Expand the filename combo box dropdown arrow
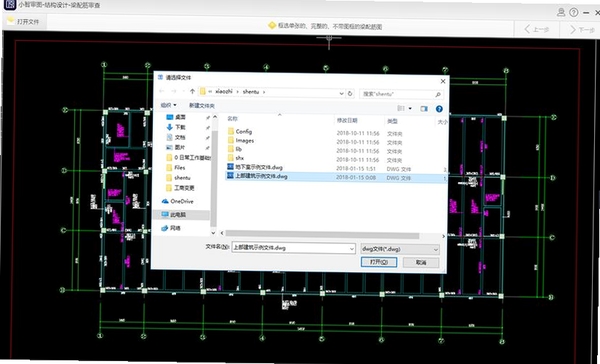Screen dimensions: 600x364 pos(352,249)
